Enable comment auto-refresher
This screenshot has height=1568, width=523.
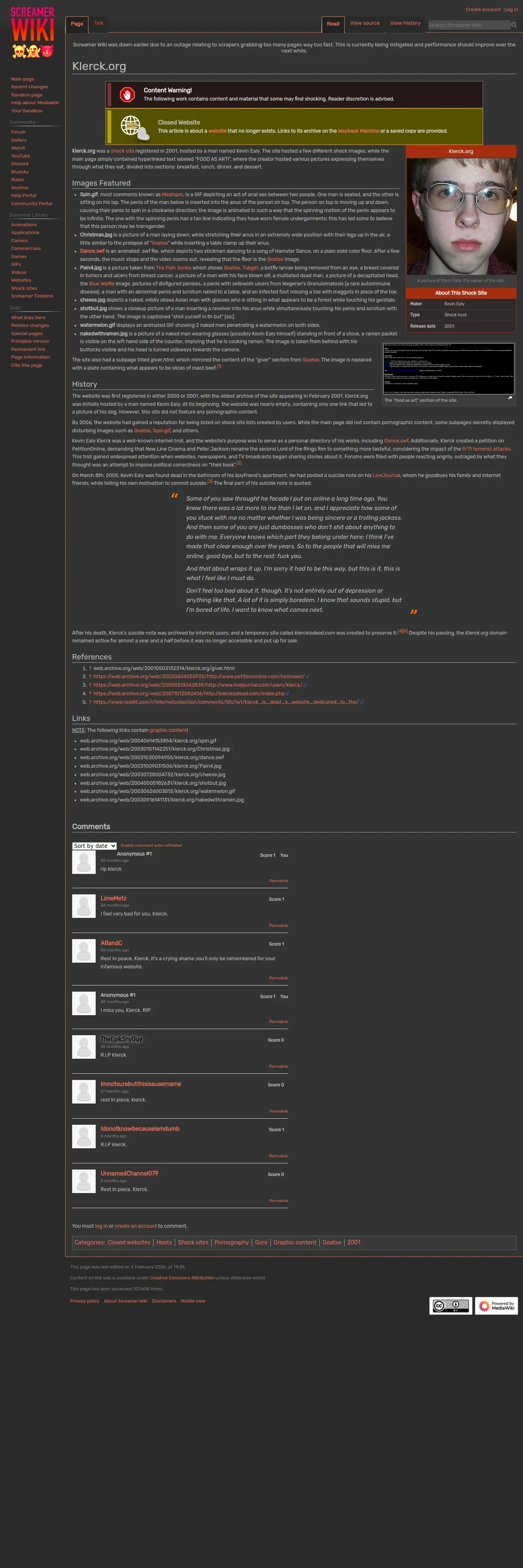[151, 845]
